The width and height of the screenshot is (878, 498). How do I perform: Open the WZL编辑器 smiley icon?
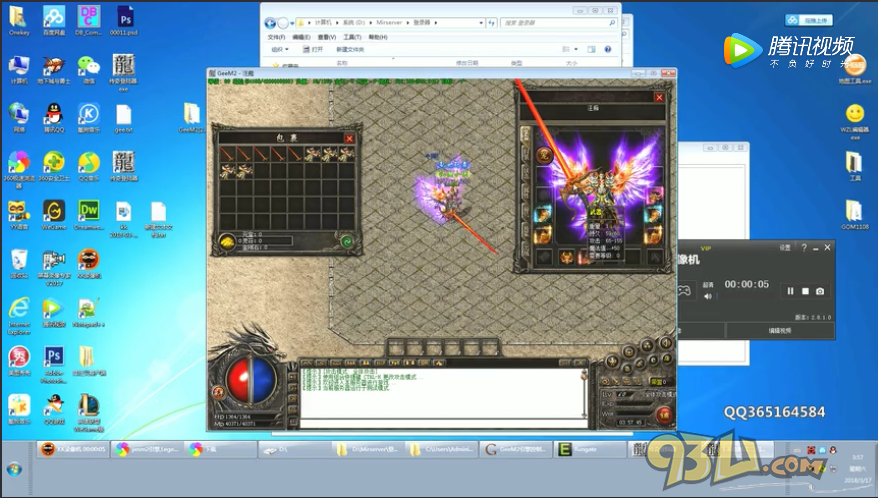pyautogui.click(x=854, y=122)
